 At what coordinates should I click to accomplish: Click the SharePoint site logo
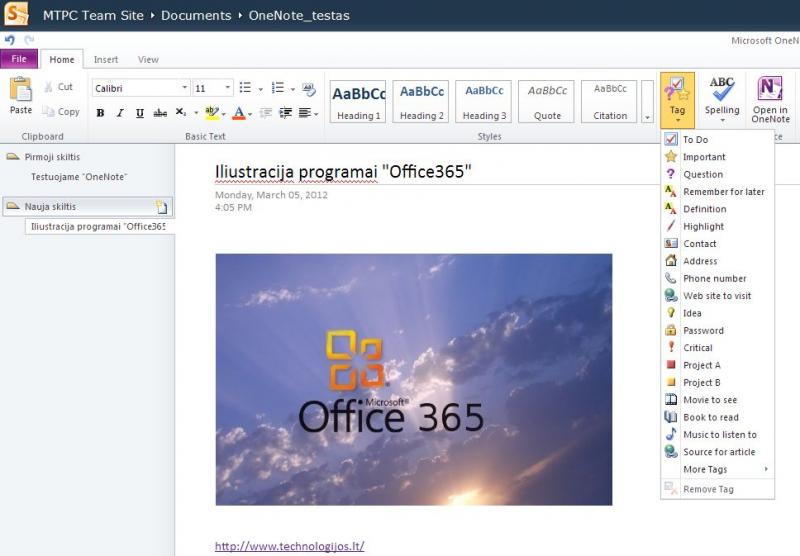16,14
